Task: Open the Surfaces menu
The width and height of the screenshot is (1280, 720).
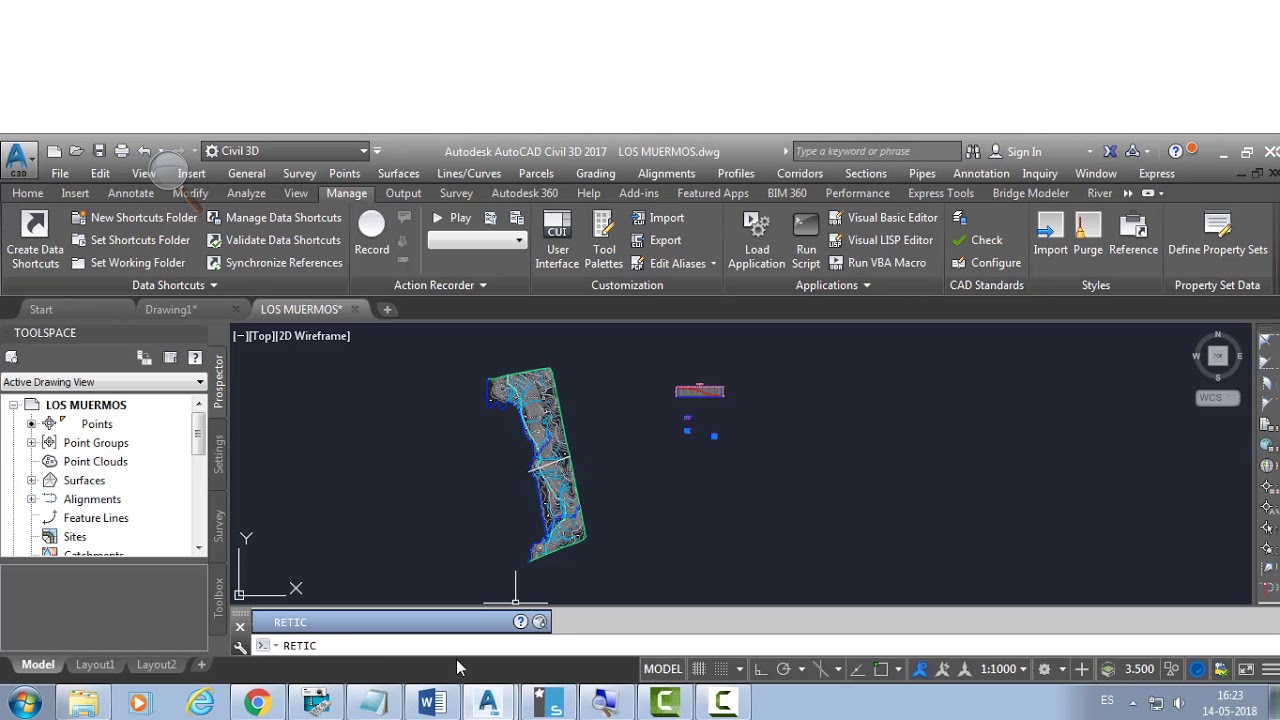Action: [398, 173]
